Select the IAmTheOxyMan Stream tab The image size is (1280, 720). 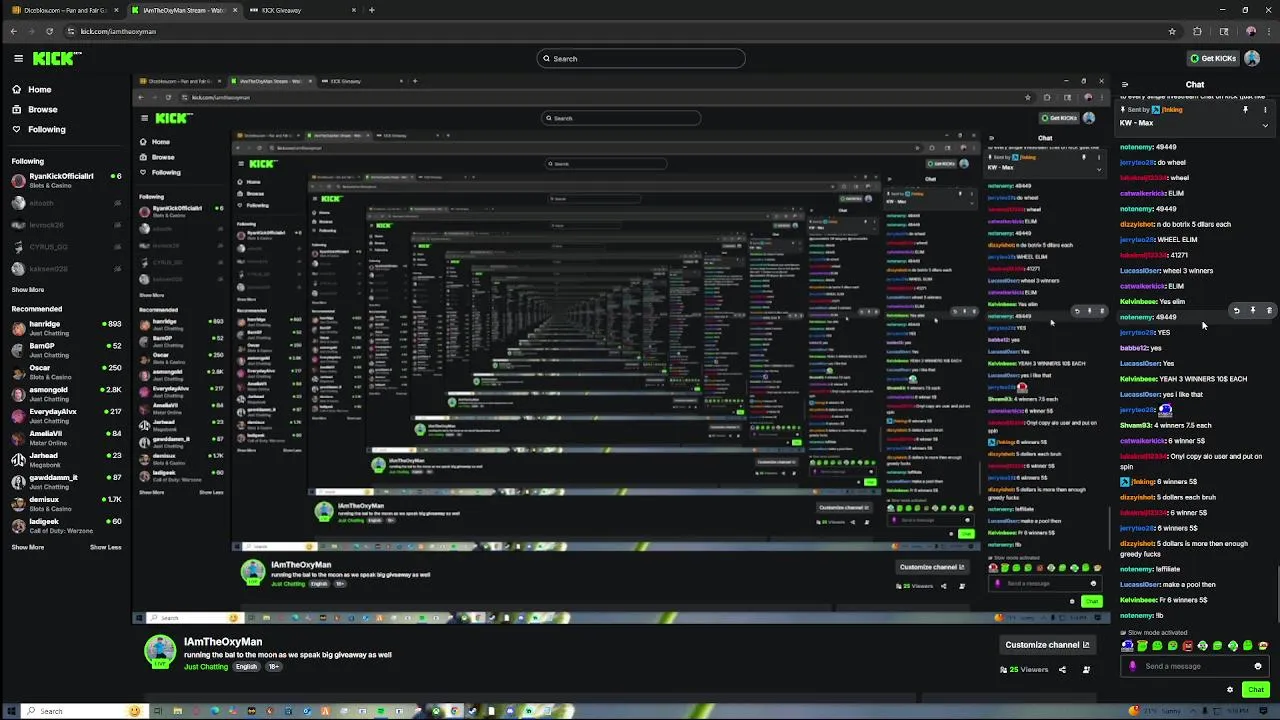[x=184, y=10]
